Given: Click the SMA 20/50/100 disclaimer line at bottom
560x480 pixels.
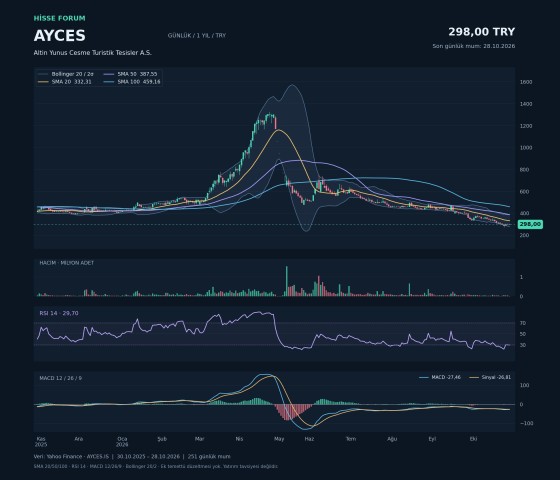Looking at the screenshot, I should click(x=156, y=466).
